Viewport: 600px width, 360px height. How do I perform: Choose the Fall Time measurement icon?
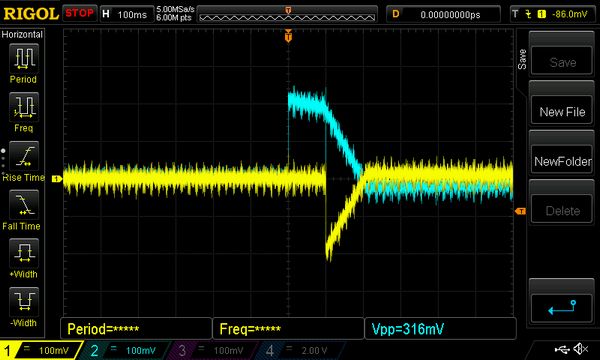24,205
